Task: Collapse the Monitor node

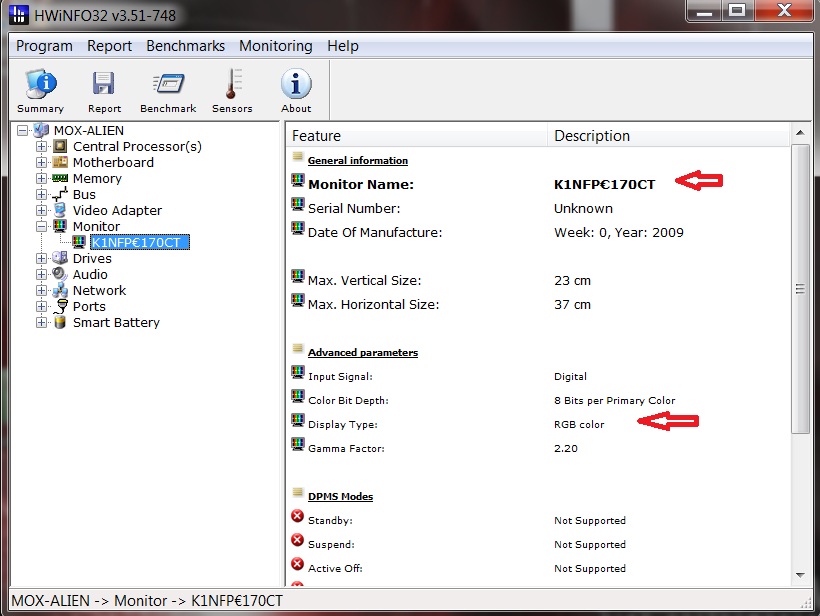Action: pyautogui.click(x=41, y=226)
